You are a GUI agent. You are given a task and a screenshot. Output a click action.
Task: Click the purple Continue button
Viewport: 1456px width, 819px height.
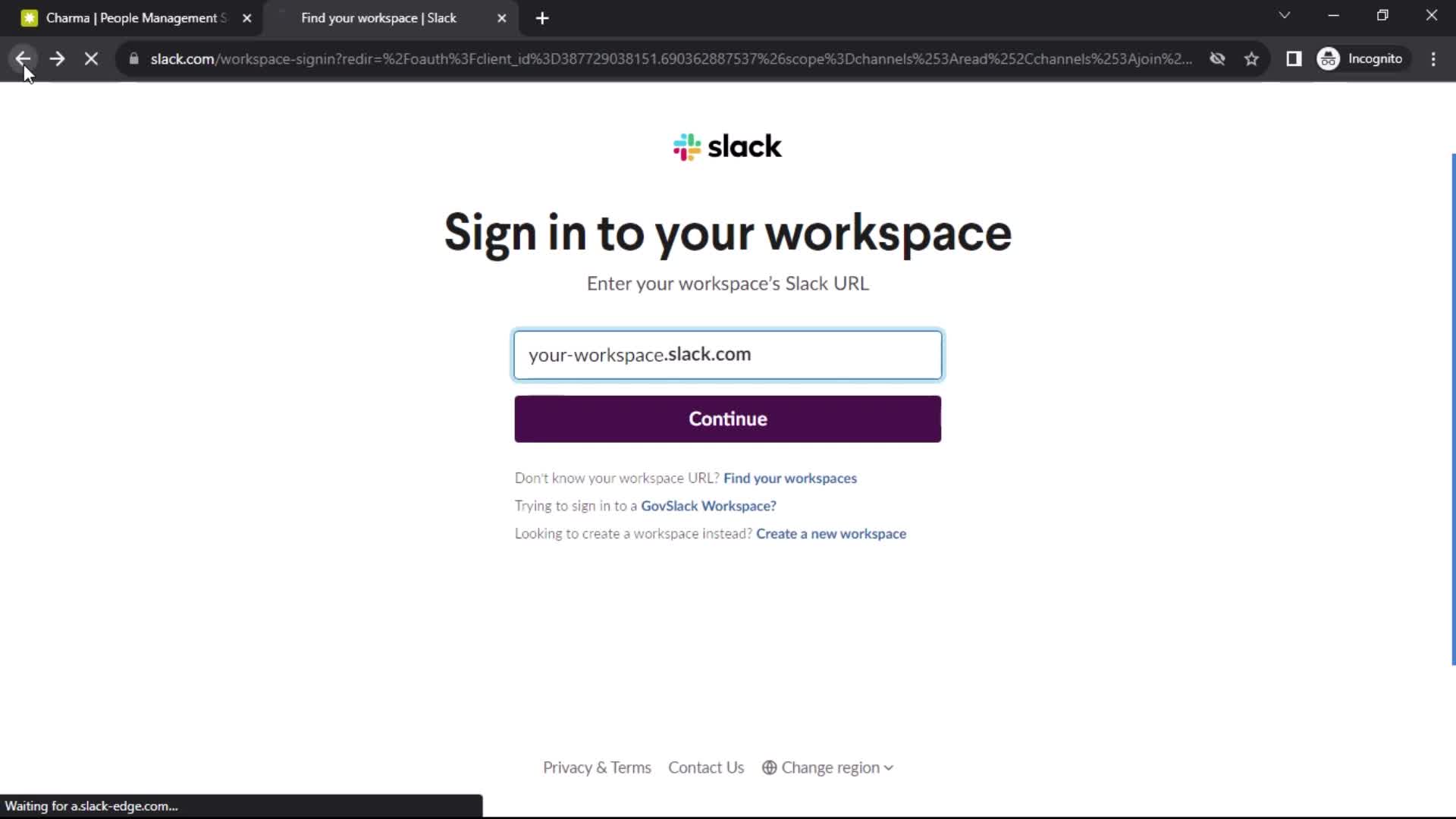point(728,419)
